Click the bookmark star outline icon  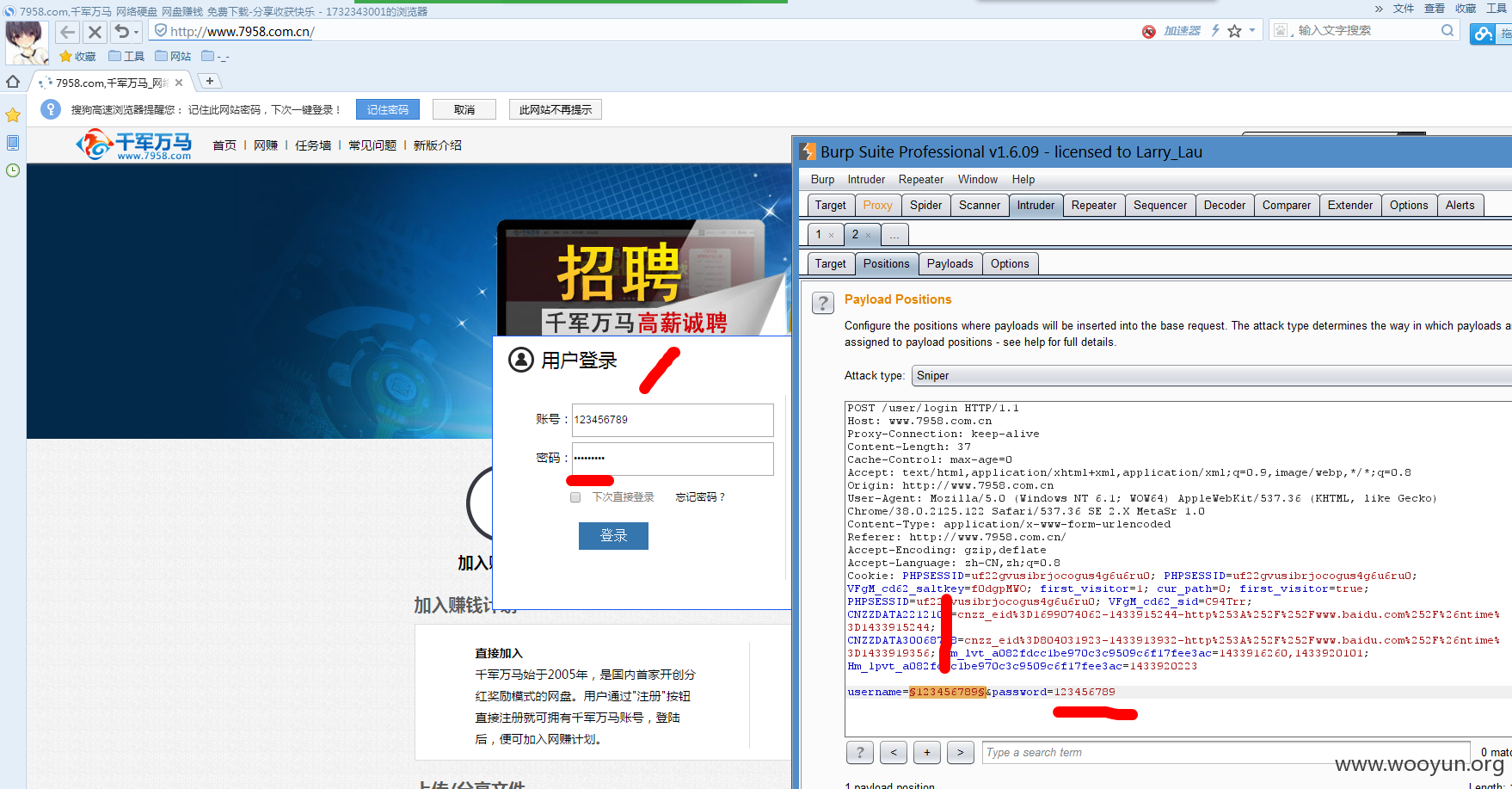pyautogui.click(x=1235, y=31)
